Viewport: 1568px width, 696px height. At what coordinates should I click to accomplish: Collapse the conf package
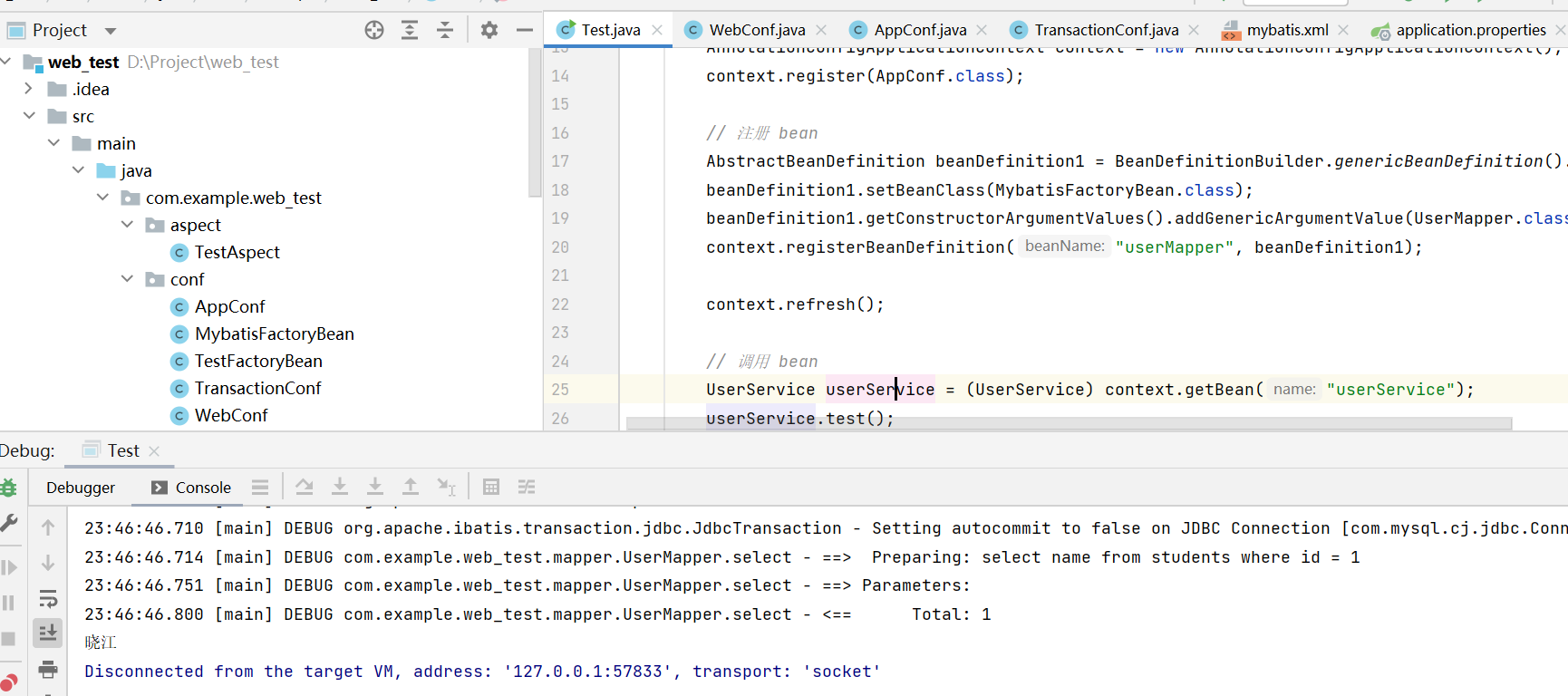(x=127, y=279)
